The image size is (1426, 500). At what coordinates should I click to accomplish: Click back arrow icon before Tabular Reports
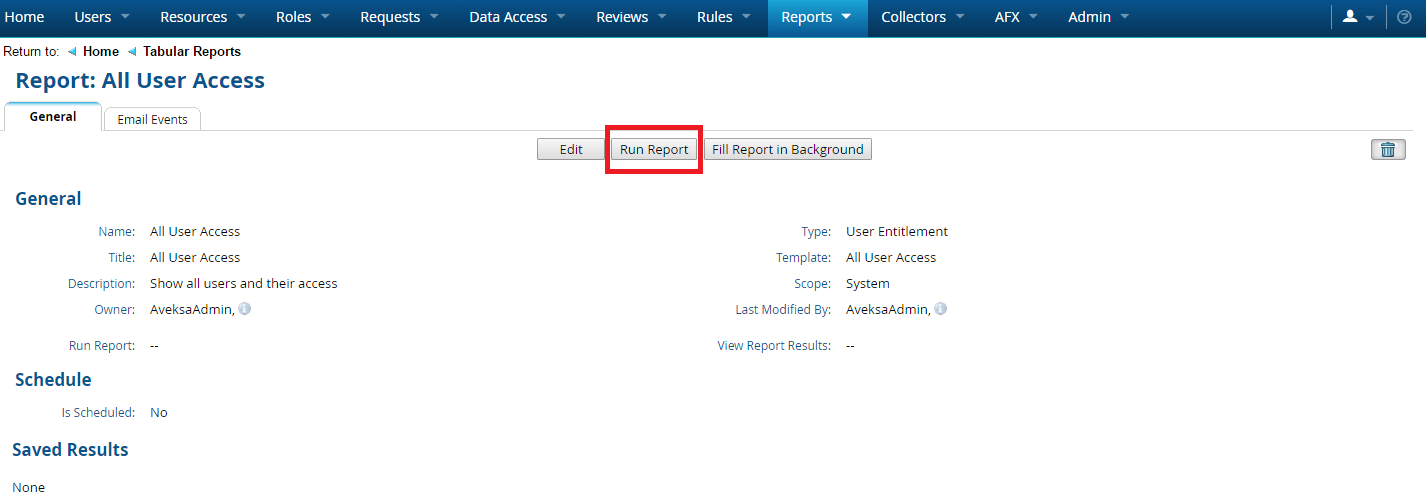(x=132, y=51)
